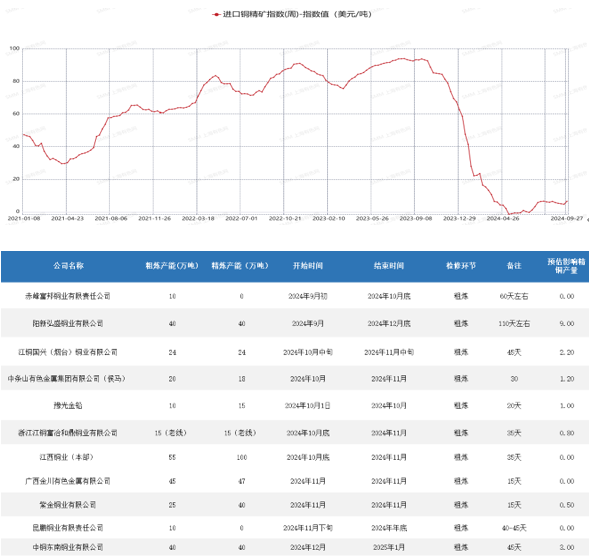Click the 检修环节 column header
The height and width of the screenshot is (557, 589).
tap(461, 266)
